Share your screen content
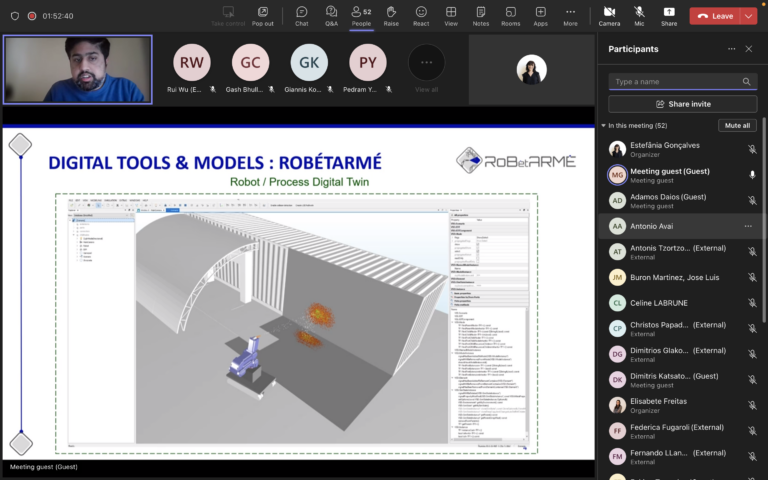 pos(669,16)
